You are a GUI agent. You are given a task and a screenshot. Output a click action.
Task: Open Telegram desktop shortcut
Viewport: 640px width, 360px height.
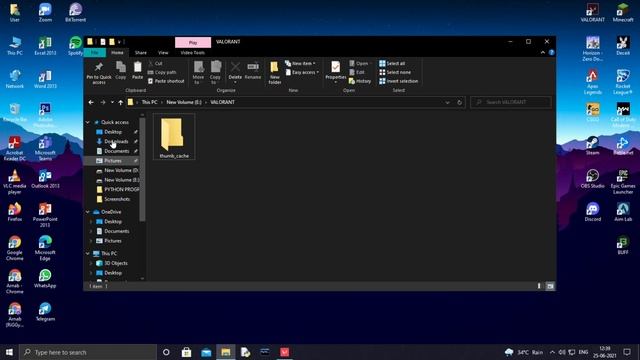[x=45, y=311]
